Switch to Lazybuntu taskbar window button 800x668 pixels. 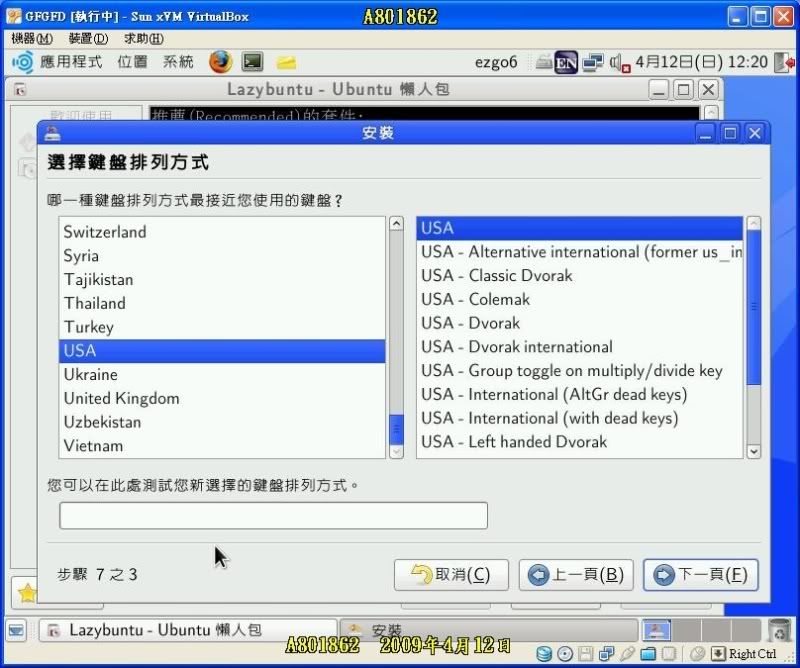188,630
